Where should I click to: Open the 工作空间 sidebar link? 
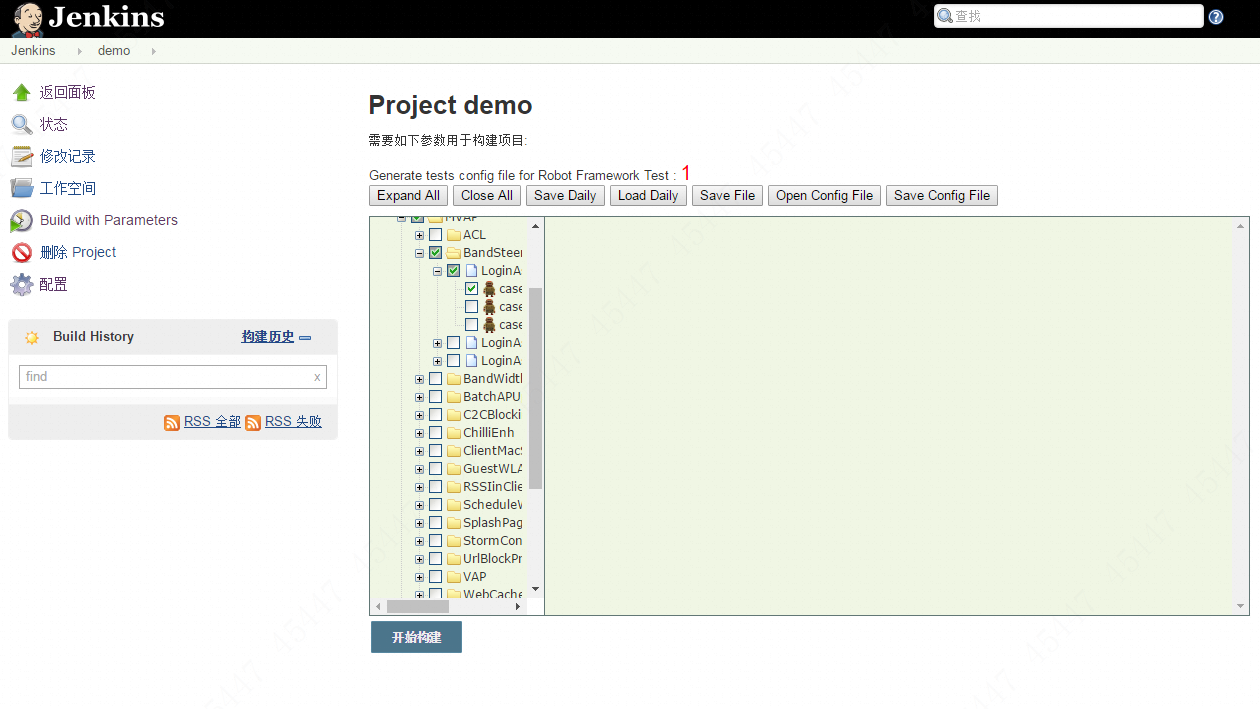(x=68, y=189)
